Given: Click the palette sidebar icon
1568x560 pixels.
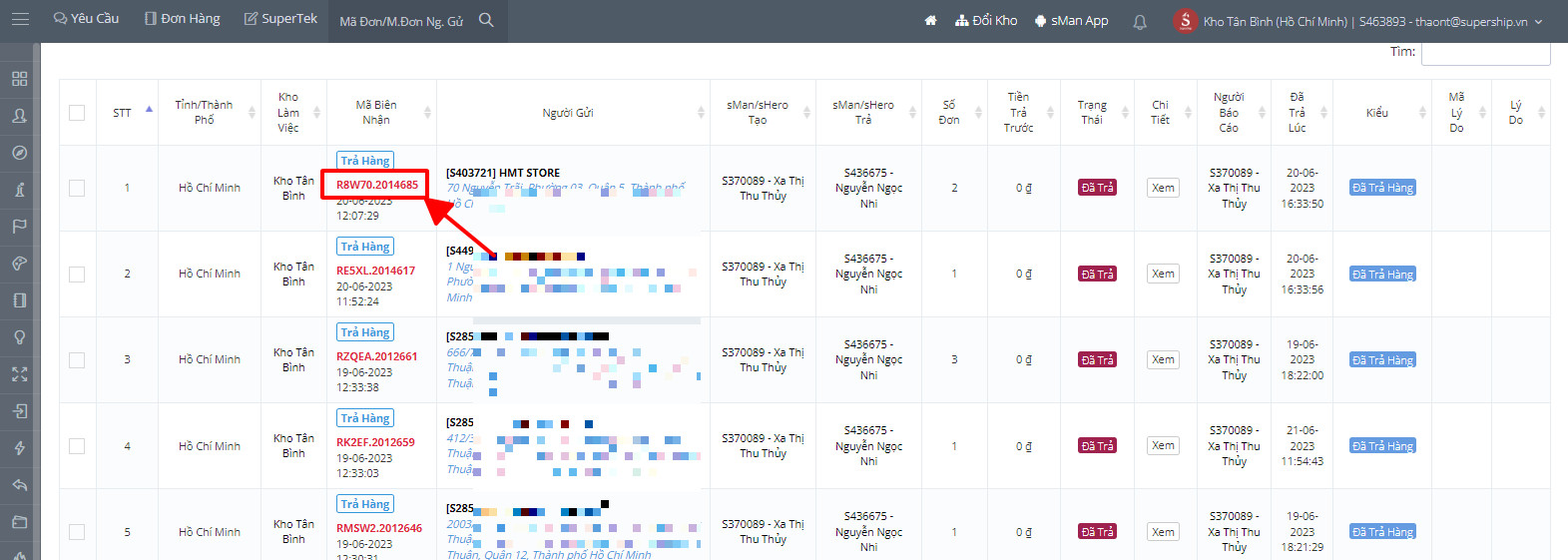Looking at the screenshot, I should pos(19,264).
